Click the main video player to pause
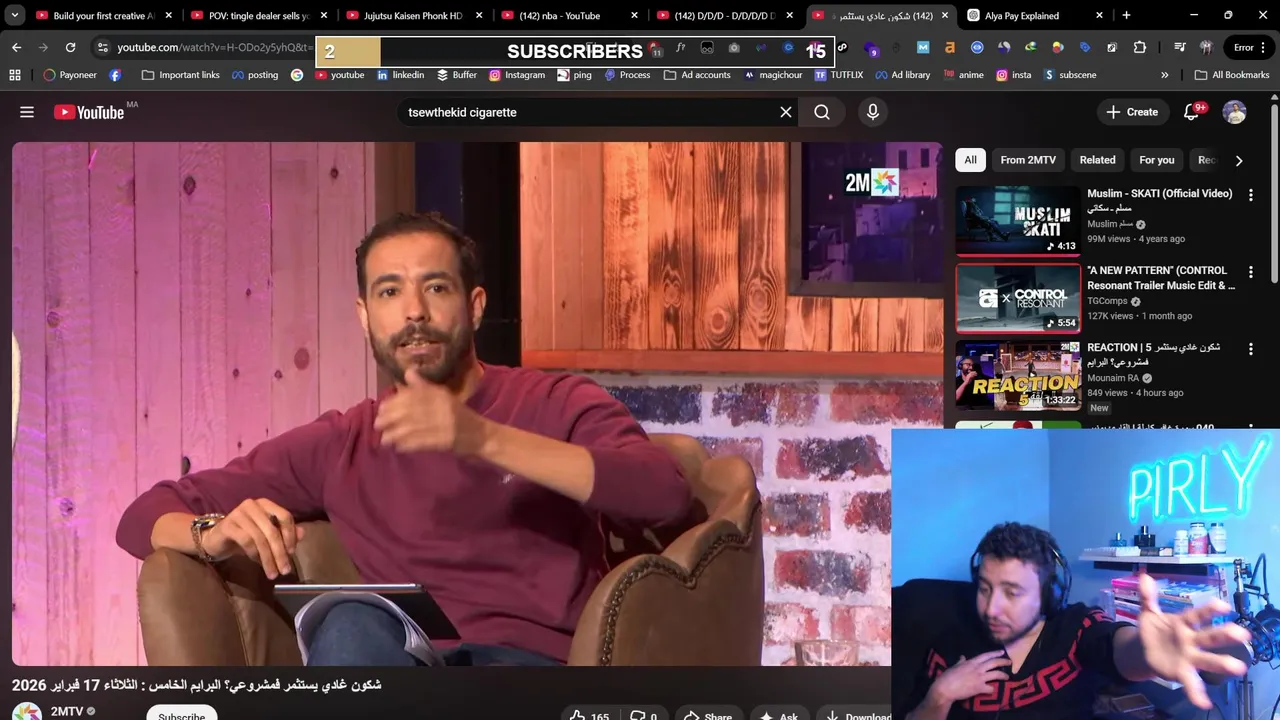This screenshot has width=1280, height=720. point(477,403)
